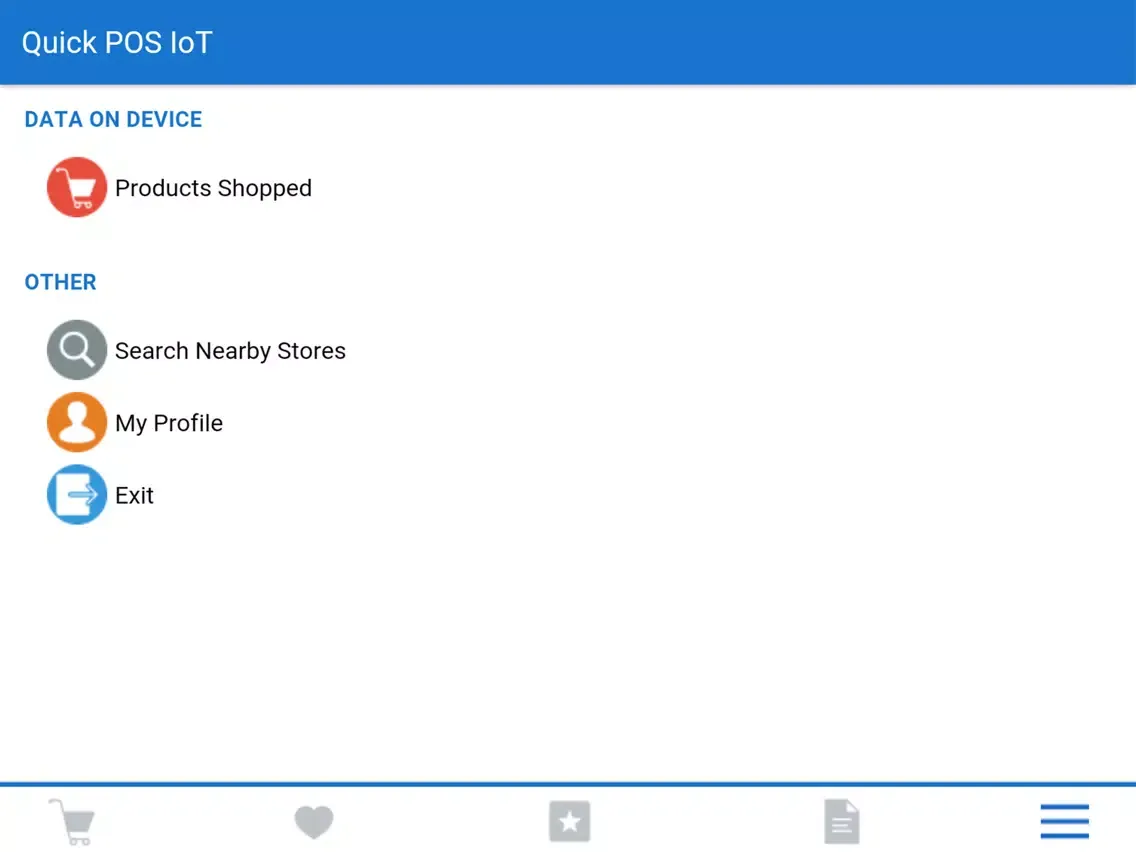
Task: Switch to the shopping cart bottom tab
Action: click(72, 822)
